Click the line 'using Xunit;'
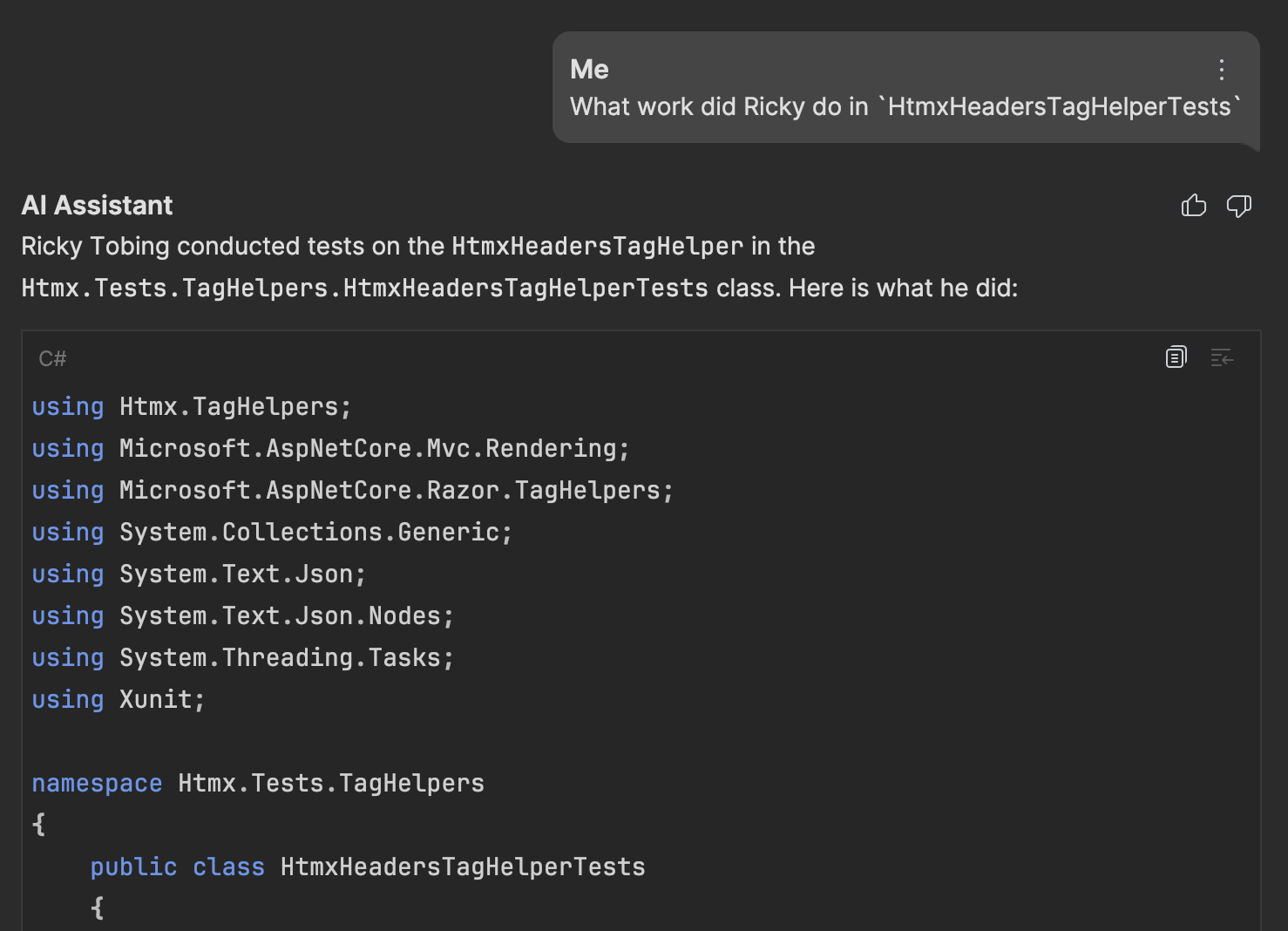This screenshot has height=931, width=1288. (119, 700)
